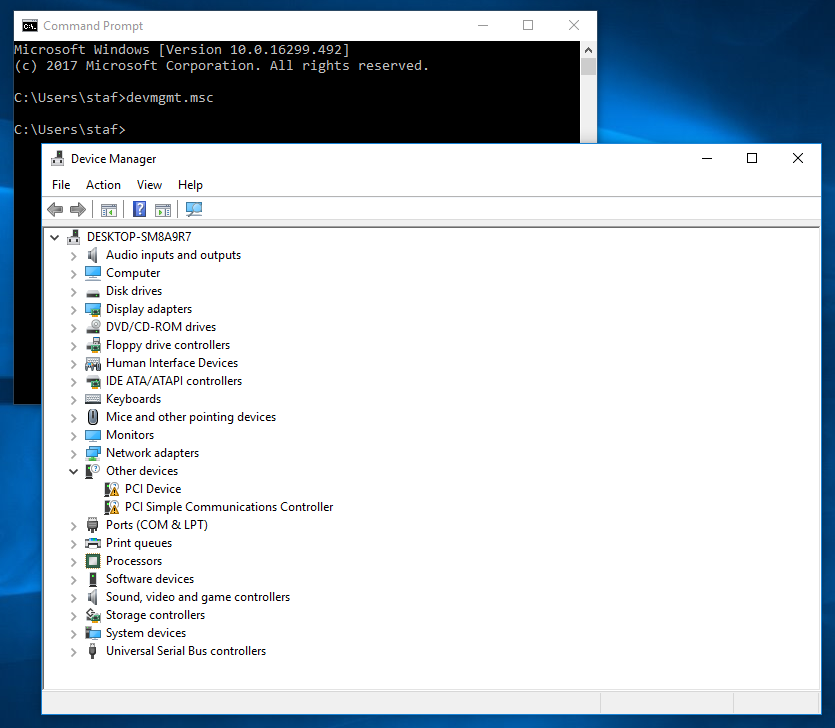This screenshot has height=728, width=835.
Task: Select the PCI Device warning icon
Action: point(112,489)
